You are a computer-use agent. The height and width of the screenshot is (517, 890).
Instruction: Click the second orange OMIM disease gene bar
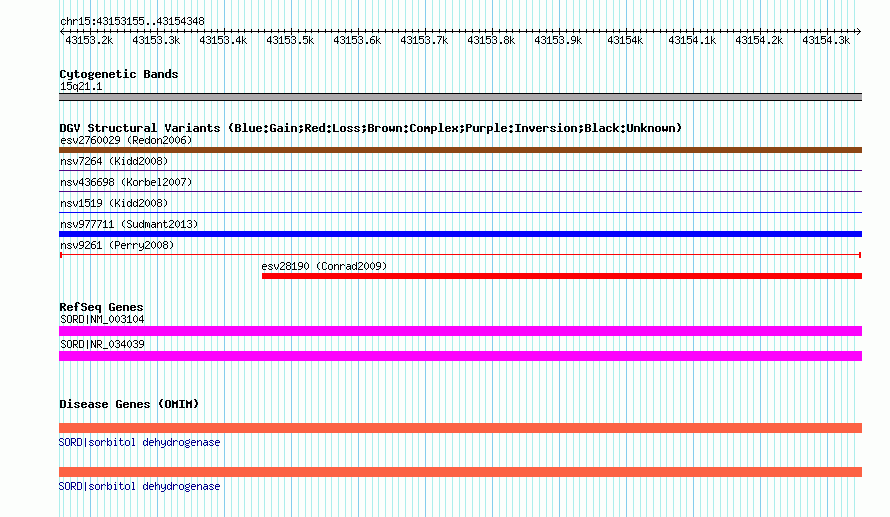pyautogui.click(x=460, y=472)
